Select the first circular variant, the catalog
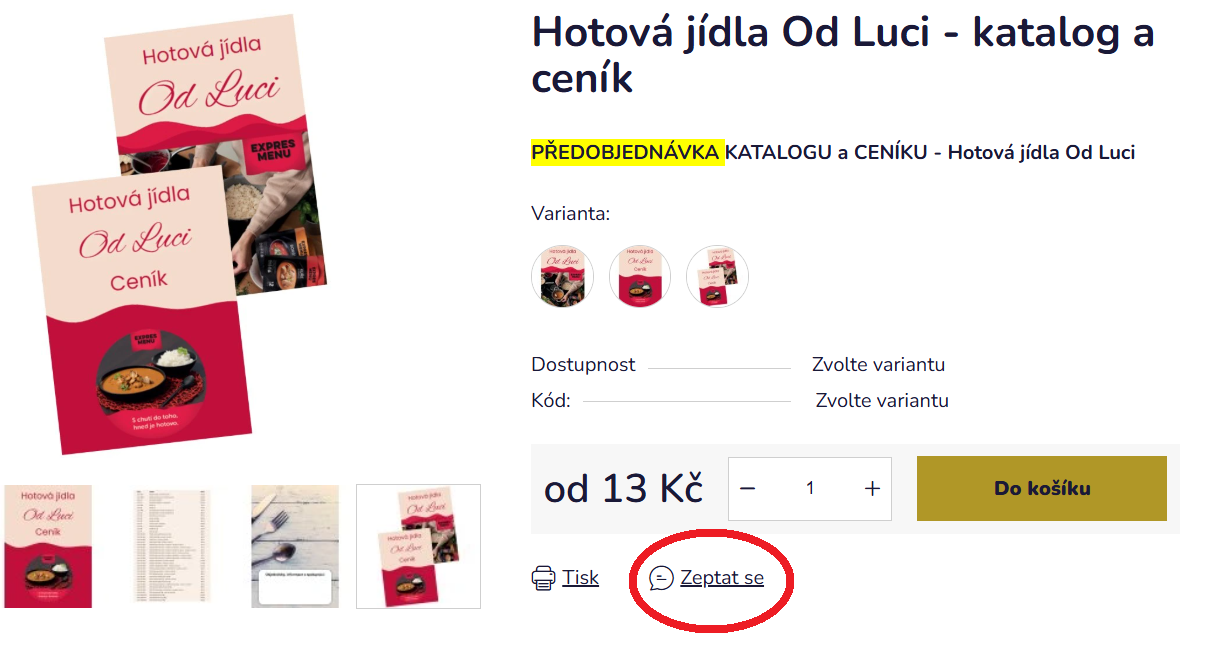This screenshot has height=645, width=1214. tap(562, 276)
